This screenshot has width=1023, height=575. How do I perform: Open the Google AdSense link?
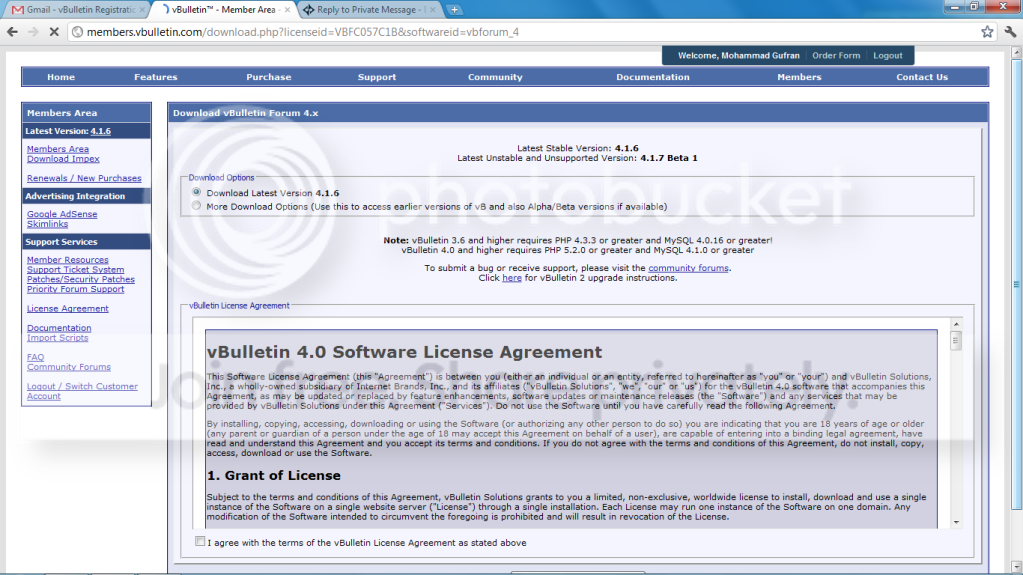click(62, 214)
